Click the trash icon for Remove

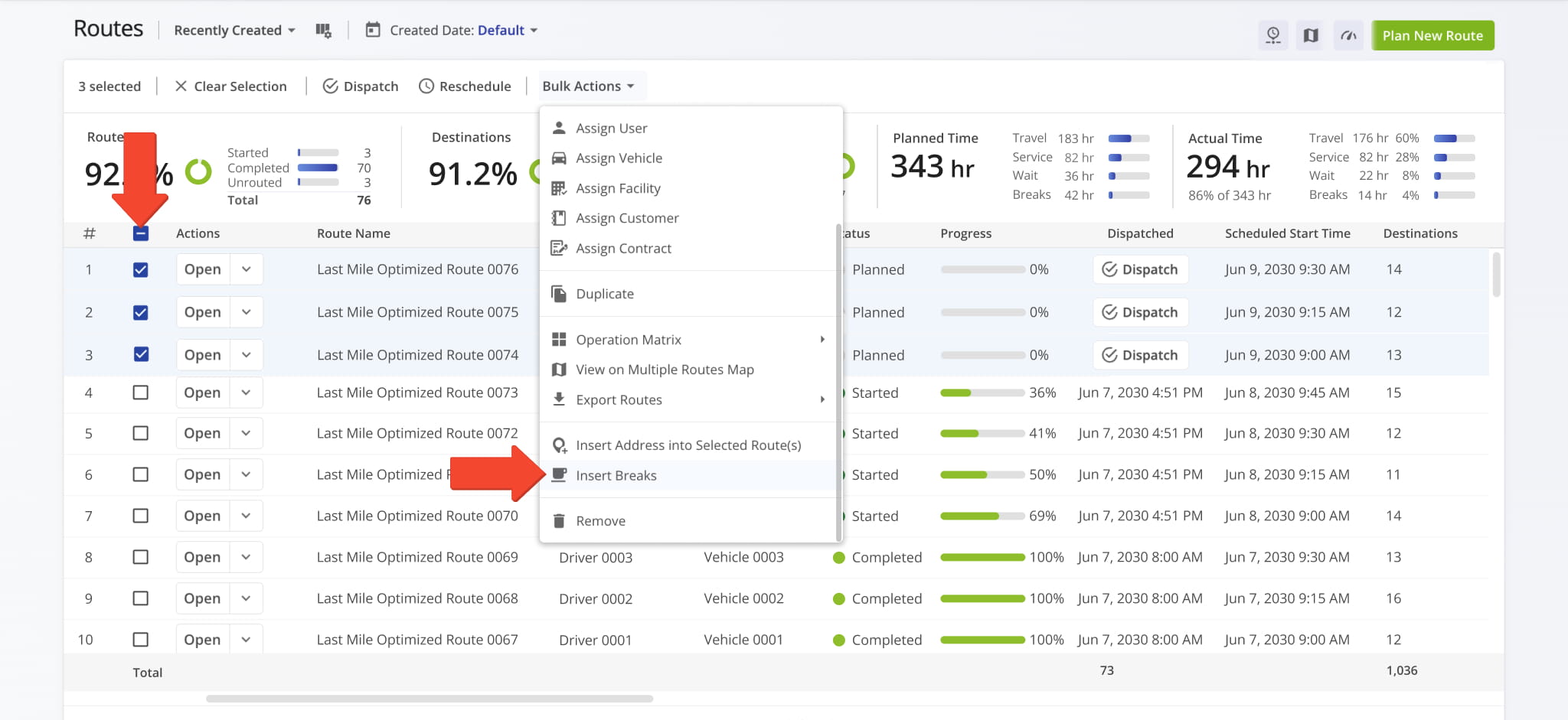coord(560,521)
